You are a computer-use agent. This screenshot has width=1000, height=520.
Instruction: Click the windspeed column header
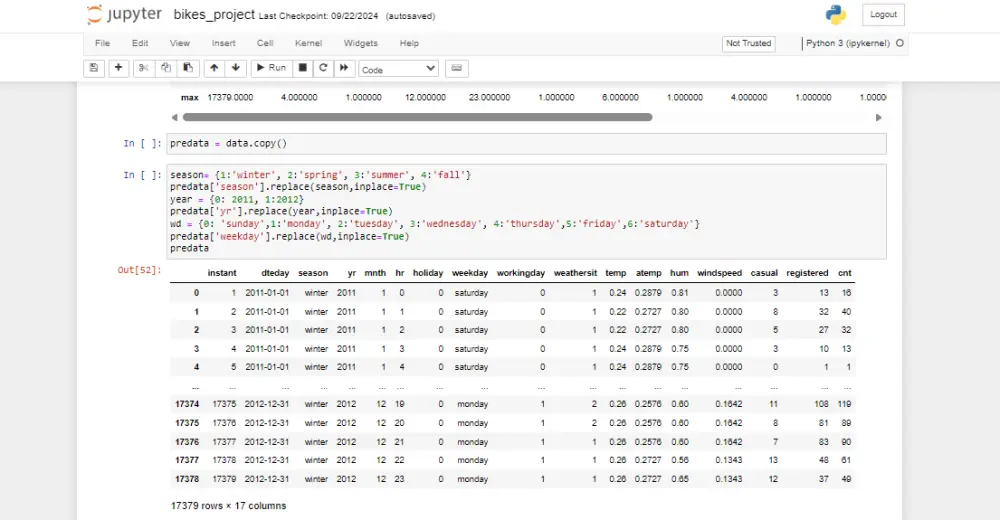click(x=719, y=273)
